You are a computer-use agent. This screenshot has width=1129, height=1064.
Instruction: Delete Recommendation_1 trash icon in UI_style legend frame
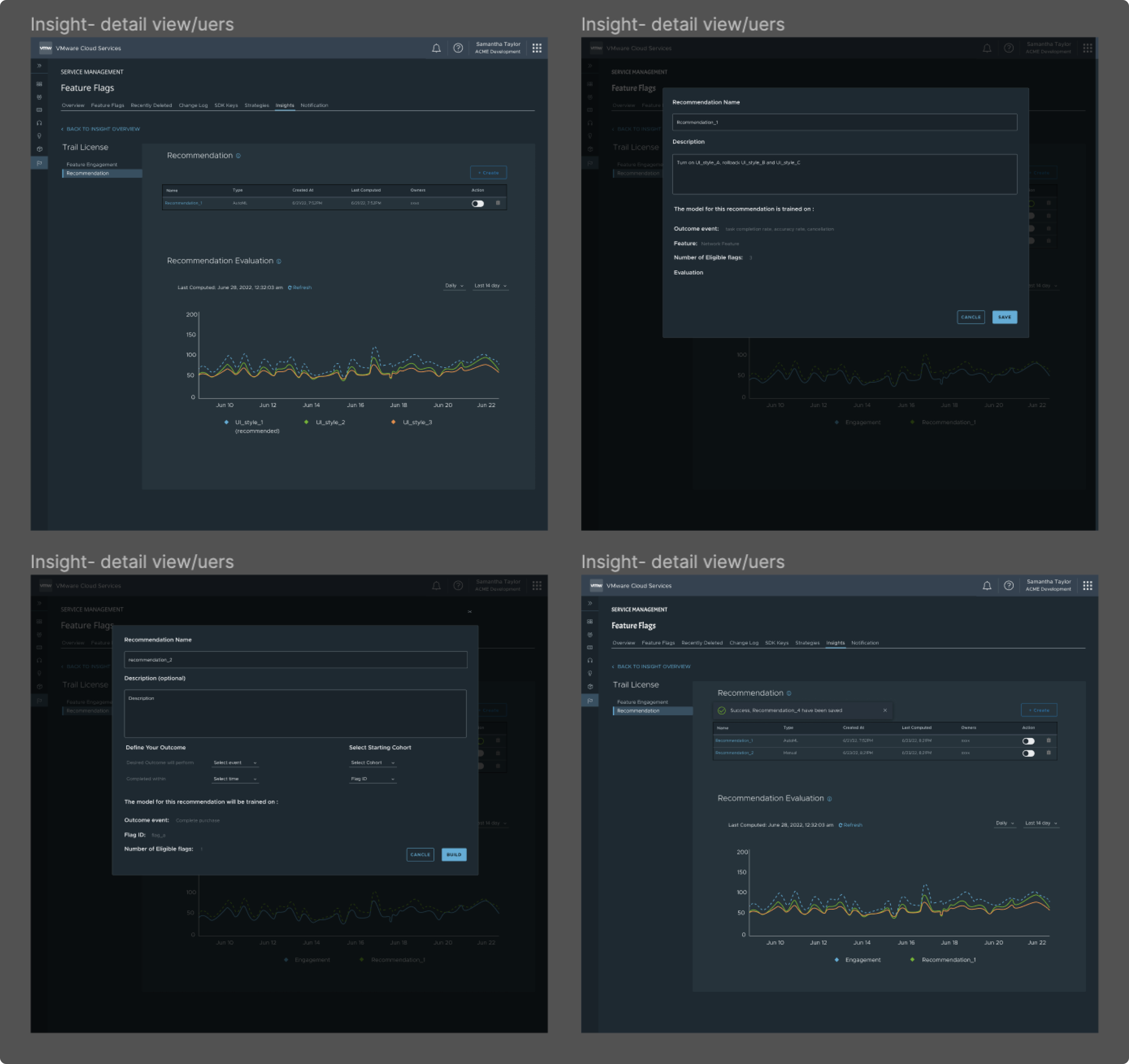click(x=498, y=203)
